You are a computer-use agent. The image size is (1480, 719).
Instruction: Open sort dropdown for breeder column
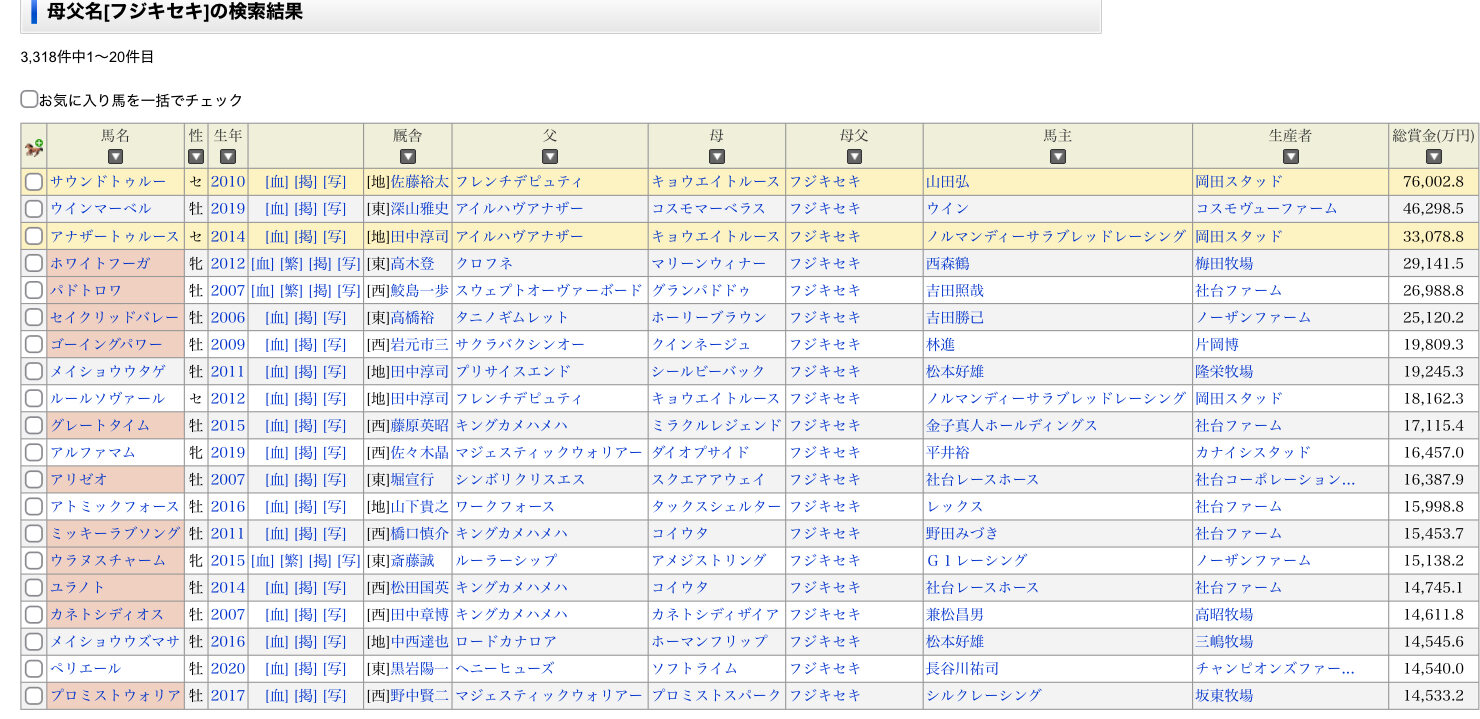pyautogui.click(x=1291, y=157)
